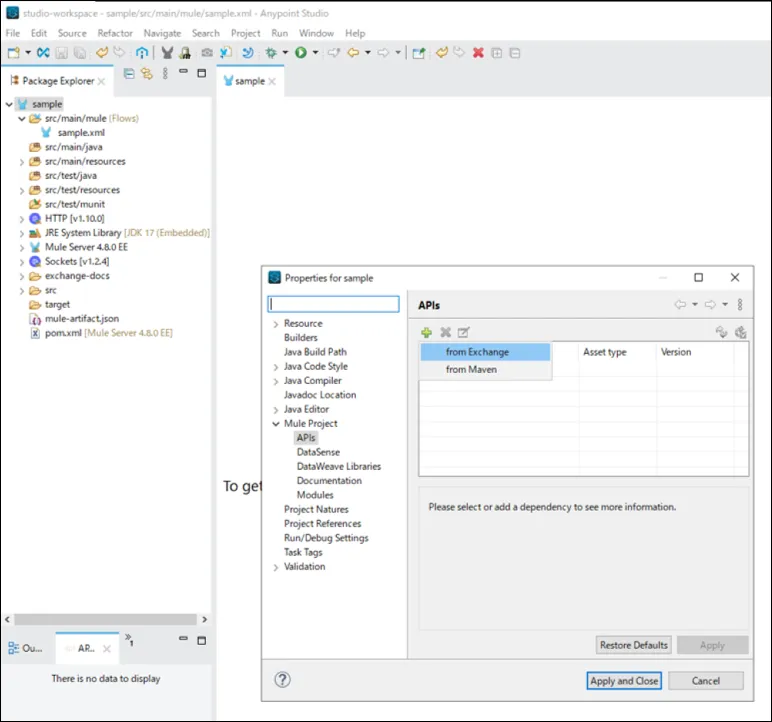The width and height of the screenshot is (772, 722).
Task: Select Modules under Mule Project
Action: tap(315, 495)
